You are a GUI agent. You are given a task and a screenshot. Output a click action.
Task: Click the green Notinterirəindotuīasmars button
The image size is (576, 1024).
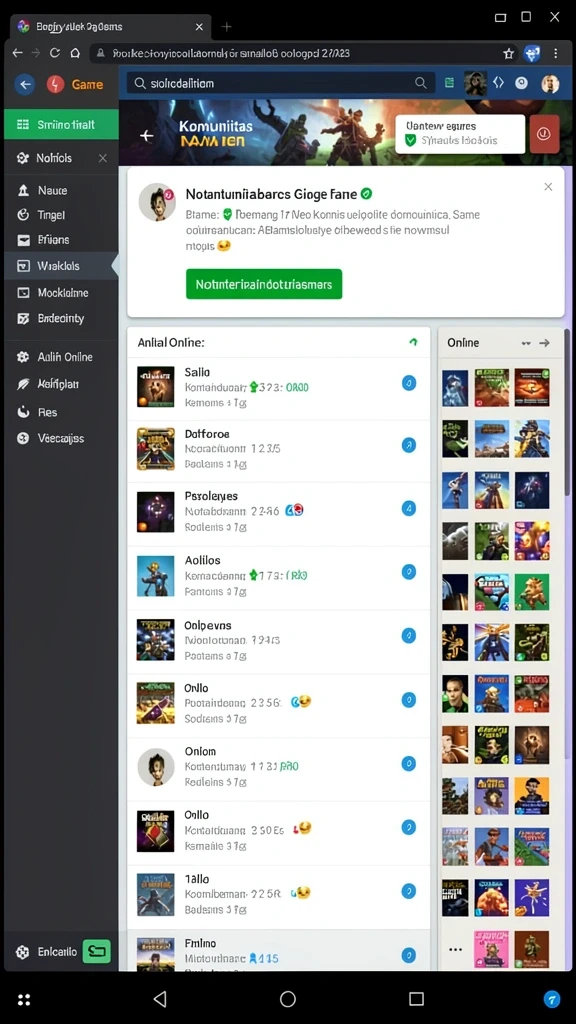[x=264, y=284]
